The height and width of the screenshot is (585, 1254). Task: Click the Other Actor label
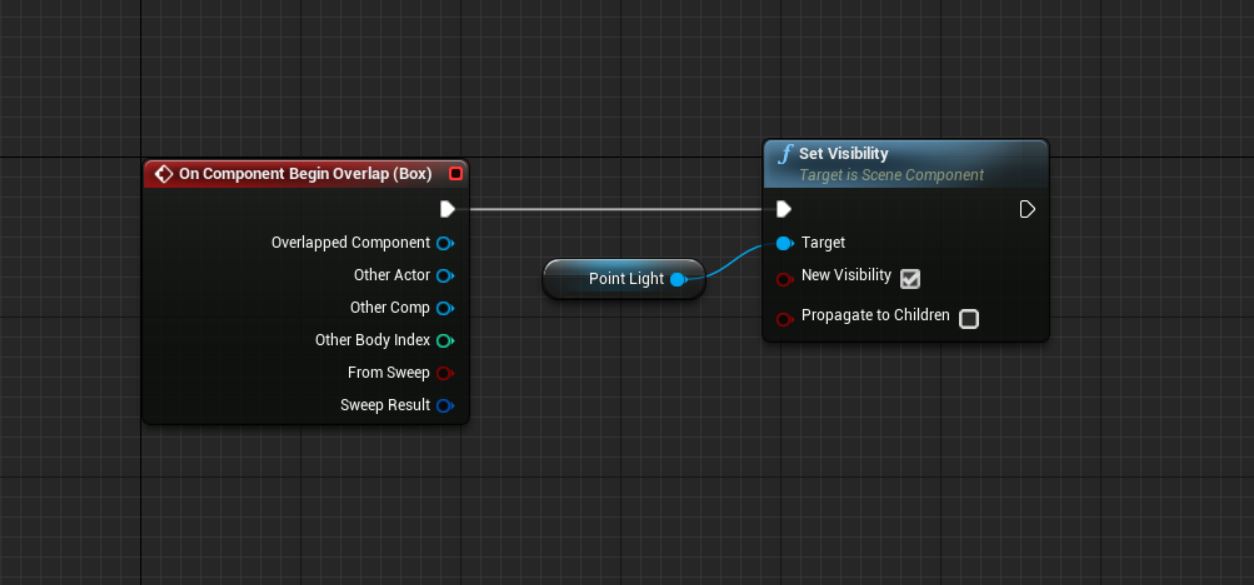click(x=392, y=275)
